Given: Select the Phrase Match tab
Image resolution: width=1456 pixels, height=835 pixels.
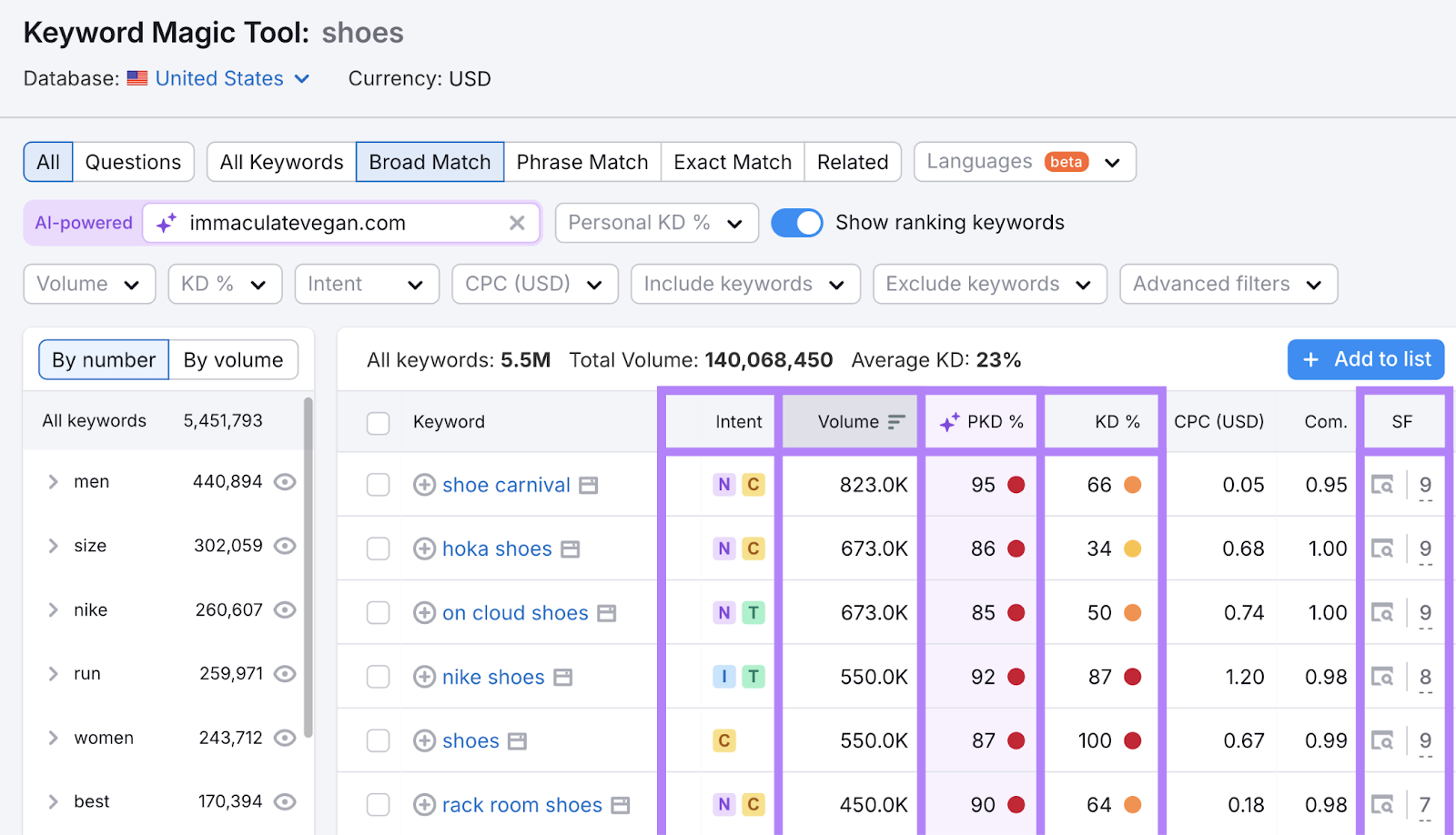Looking at the screenshot, I should (x=582, y=162).
